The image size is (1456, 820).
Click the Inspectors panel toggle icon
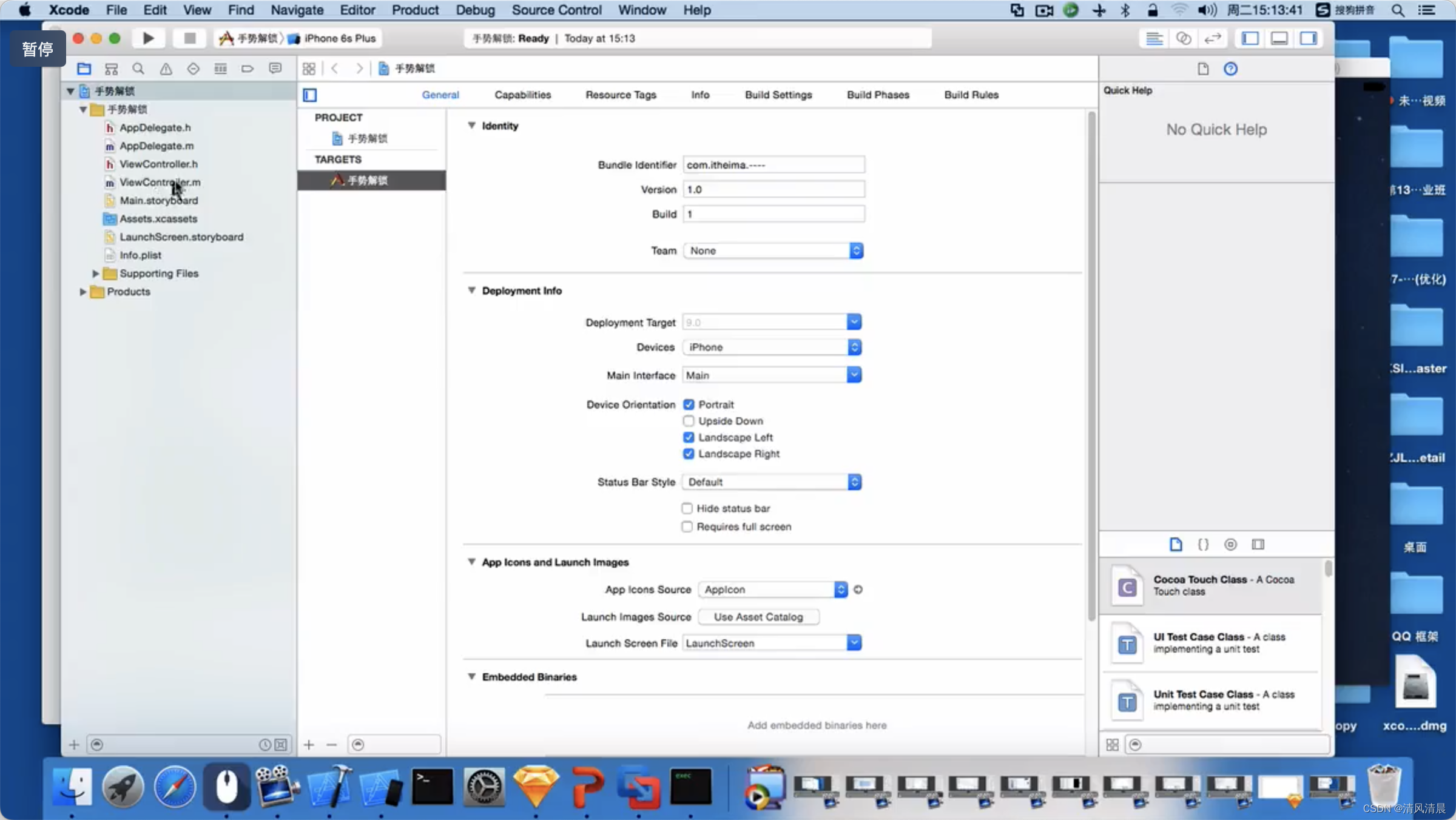click(x=1308, y=38)
